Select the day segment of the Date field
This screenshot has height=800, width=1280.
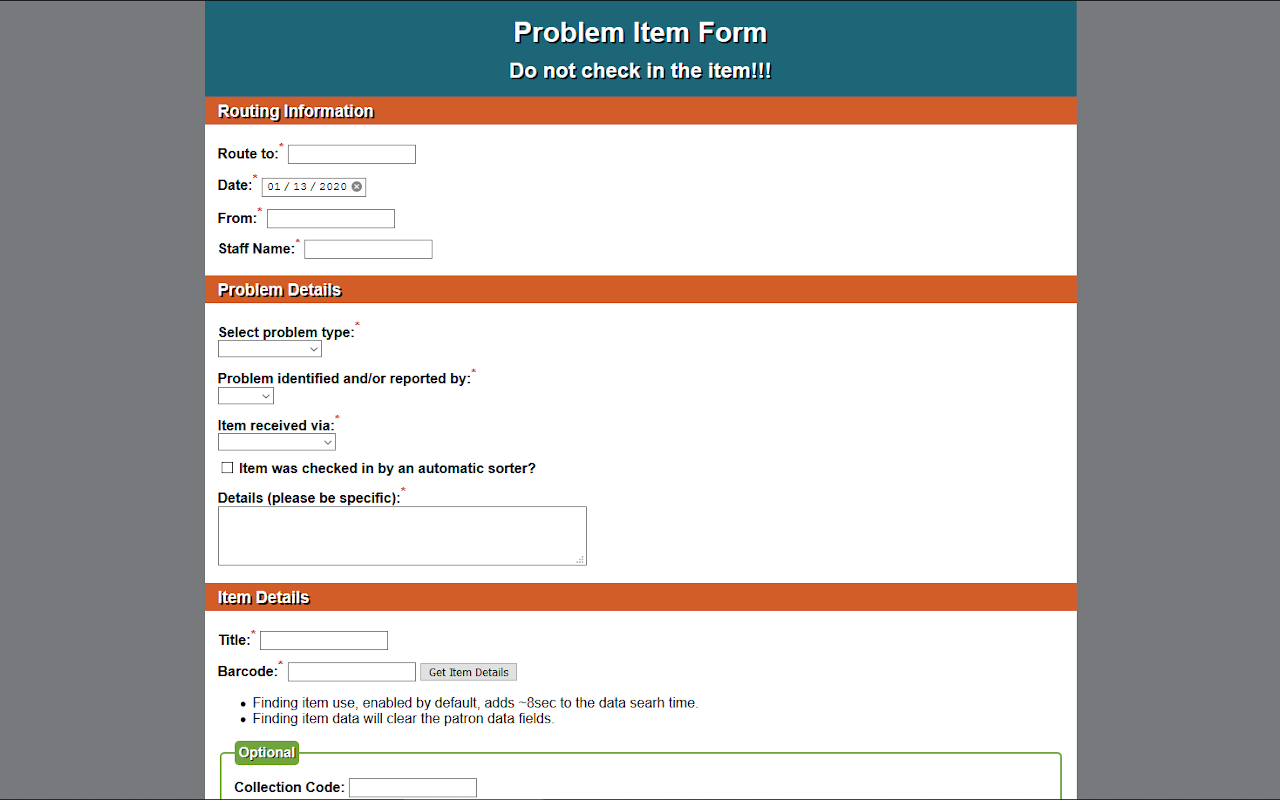[300, 187]
